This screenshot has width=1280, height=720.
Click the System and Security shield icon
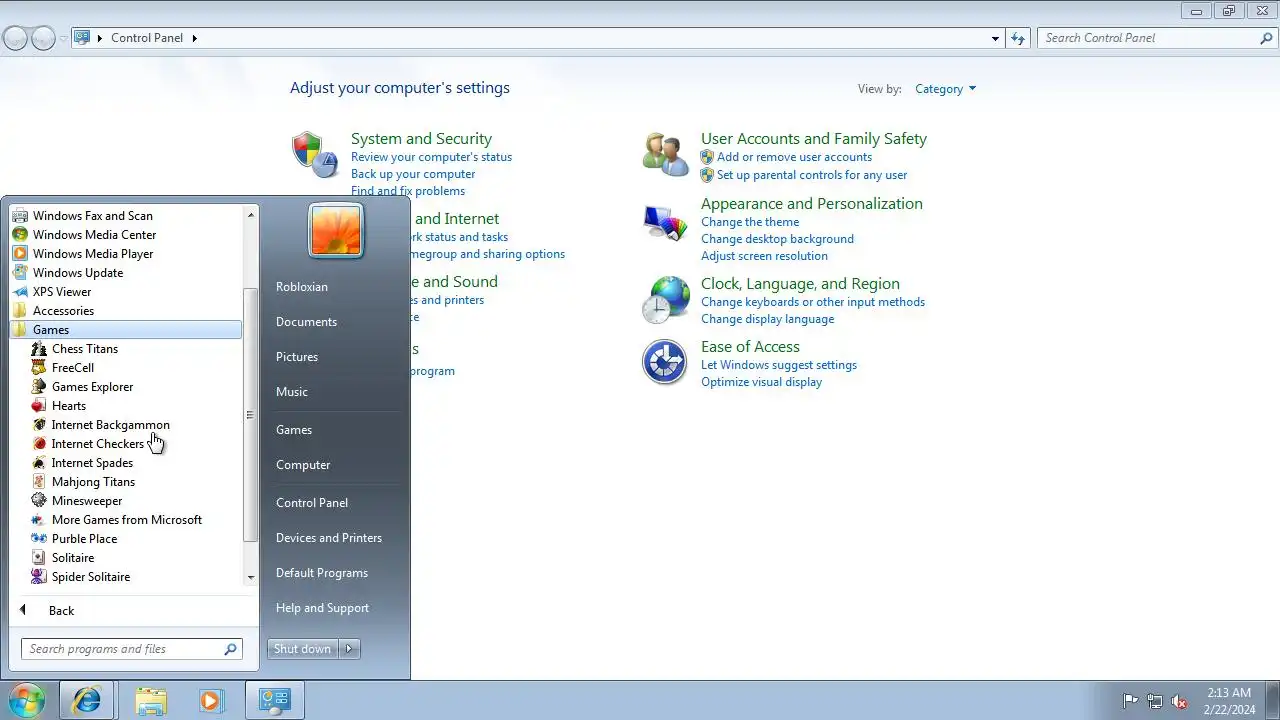click(315, 155)
